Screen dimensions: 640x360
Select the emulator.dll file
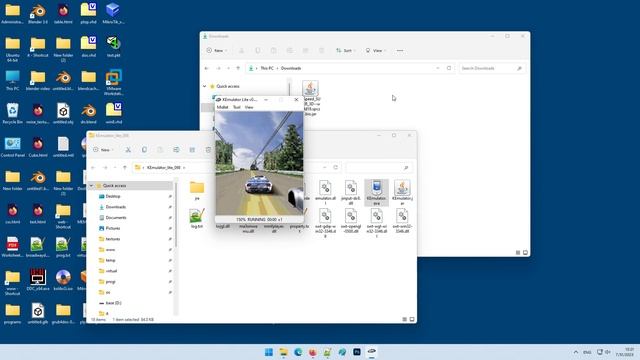(325, 192)
